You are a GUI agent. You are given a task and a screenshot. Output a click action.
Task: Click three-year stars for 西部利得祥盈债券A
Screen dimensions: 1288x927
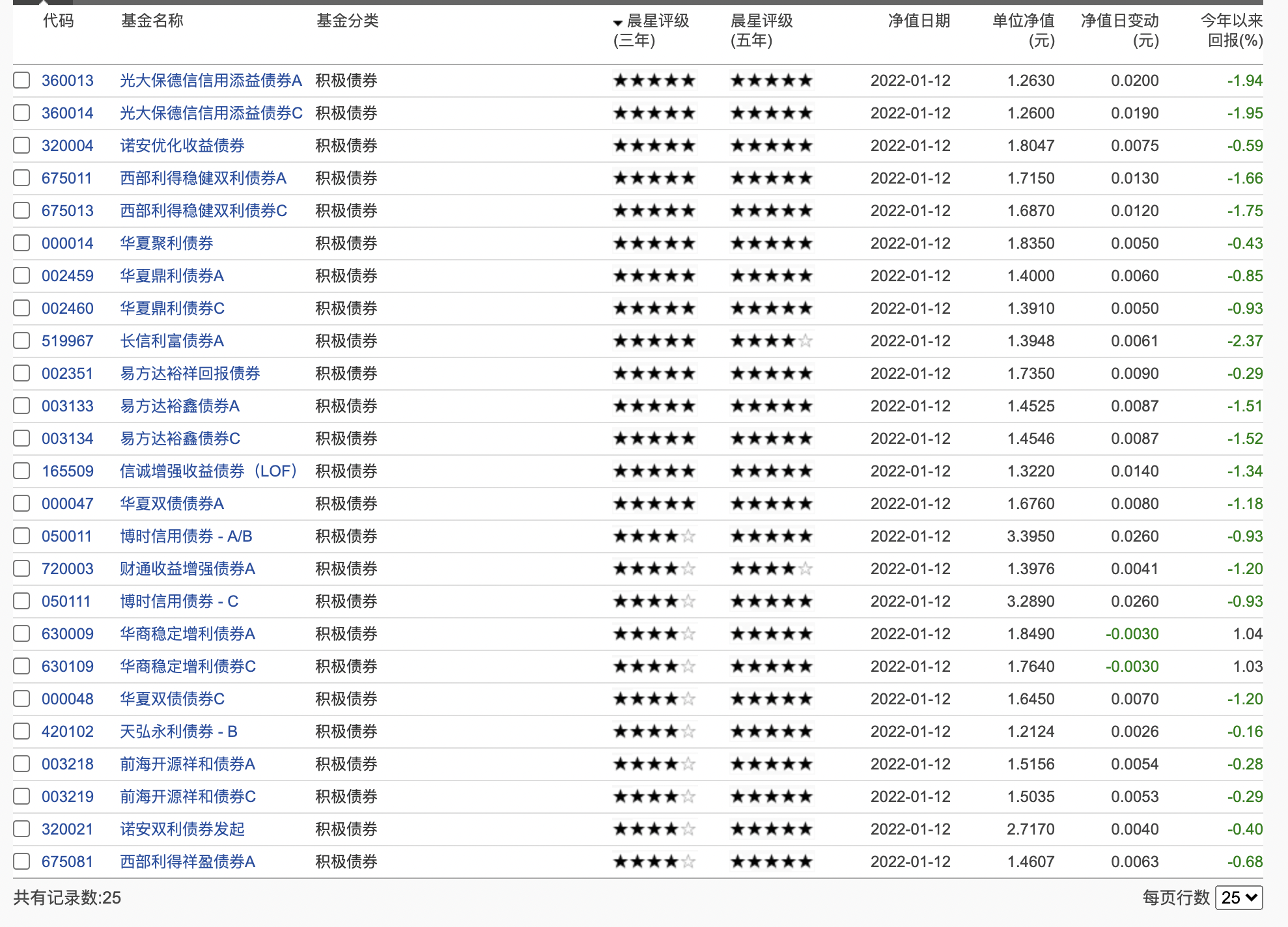pos(654,862)
